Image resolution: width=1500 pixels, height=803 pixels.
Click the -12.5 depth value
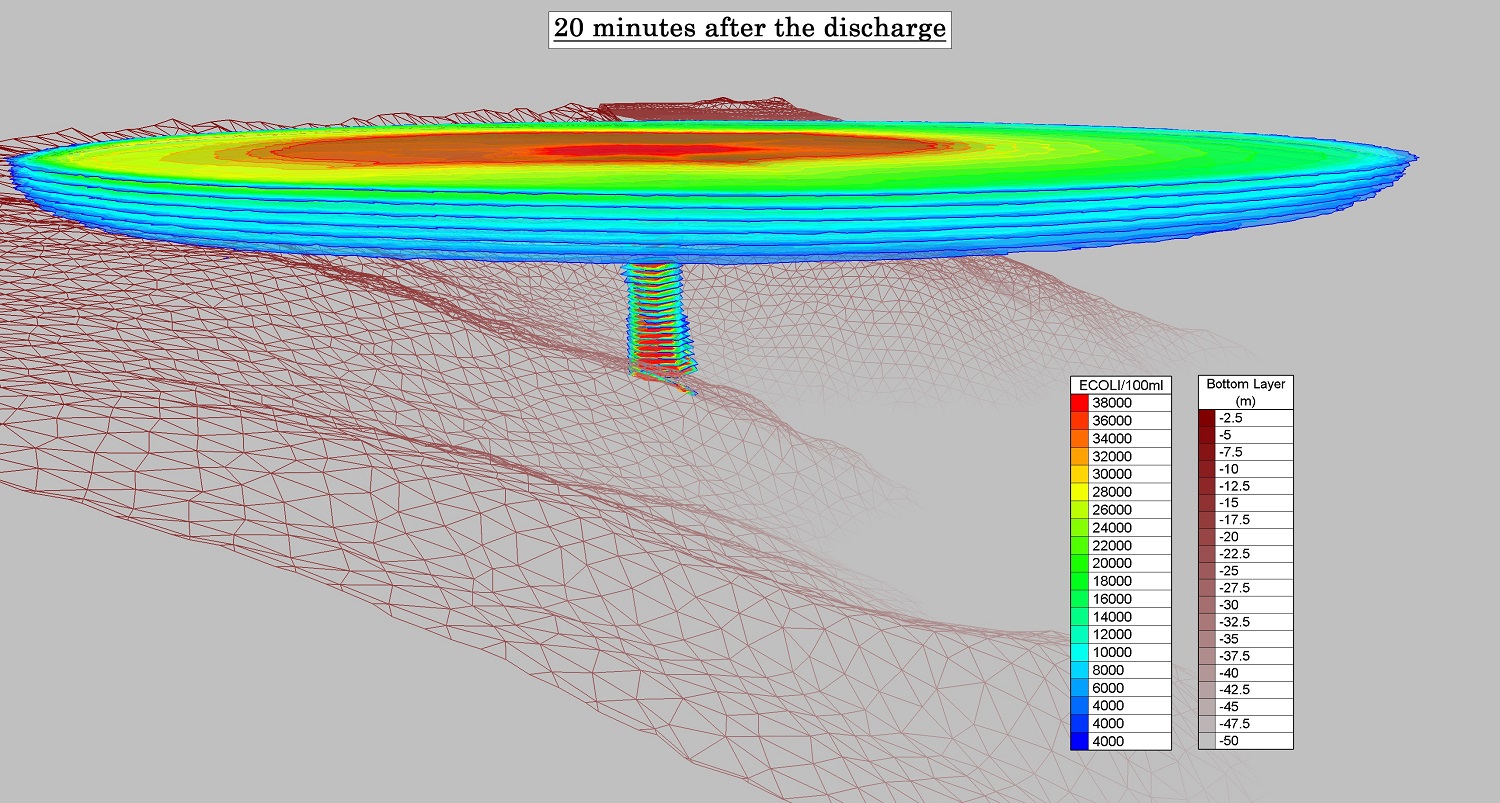[x=1235, y=486]
